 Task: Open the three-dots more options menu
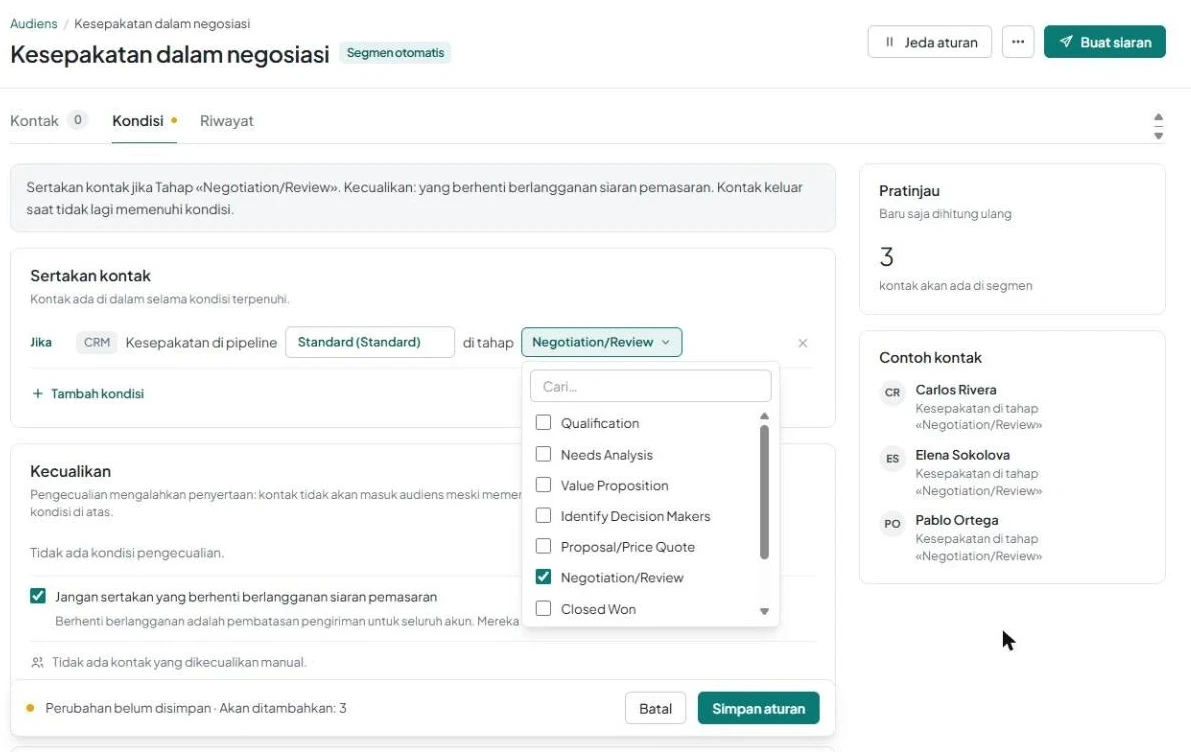(1018, 42)
